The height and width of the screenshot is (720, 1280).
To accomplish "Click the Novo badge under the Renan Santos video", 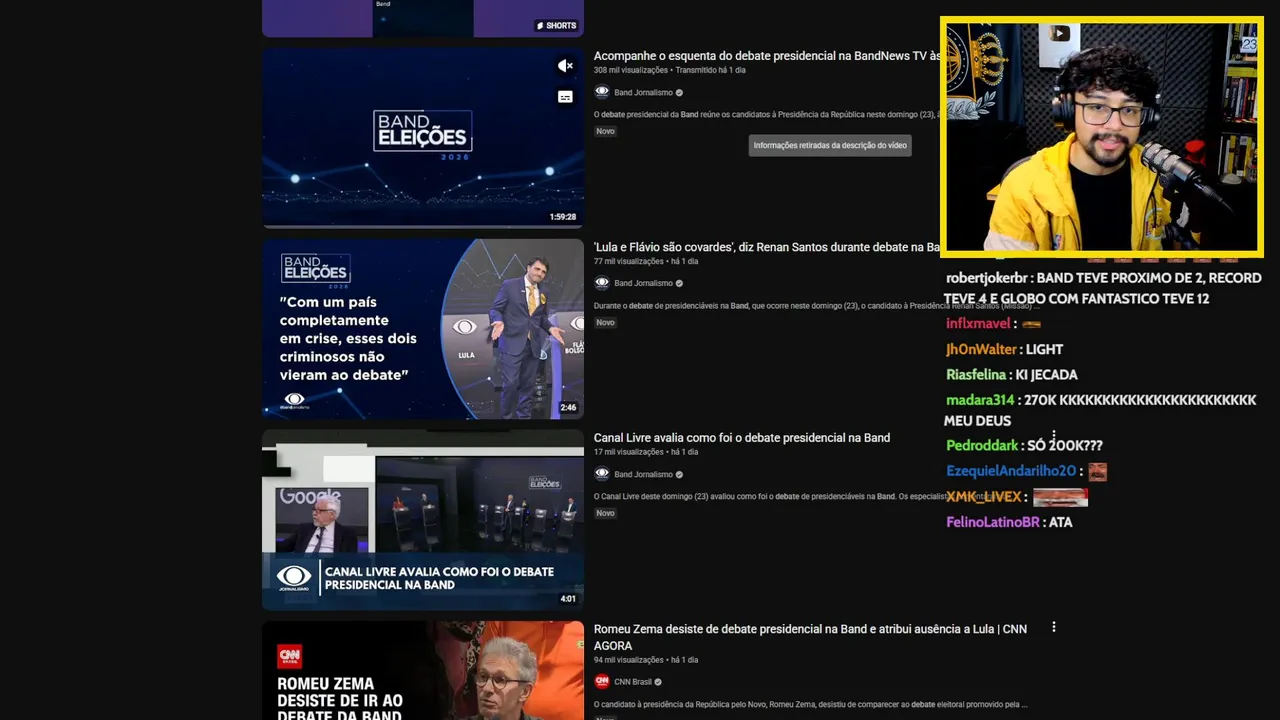I will click(605, 322).
